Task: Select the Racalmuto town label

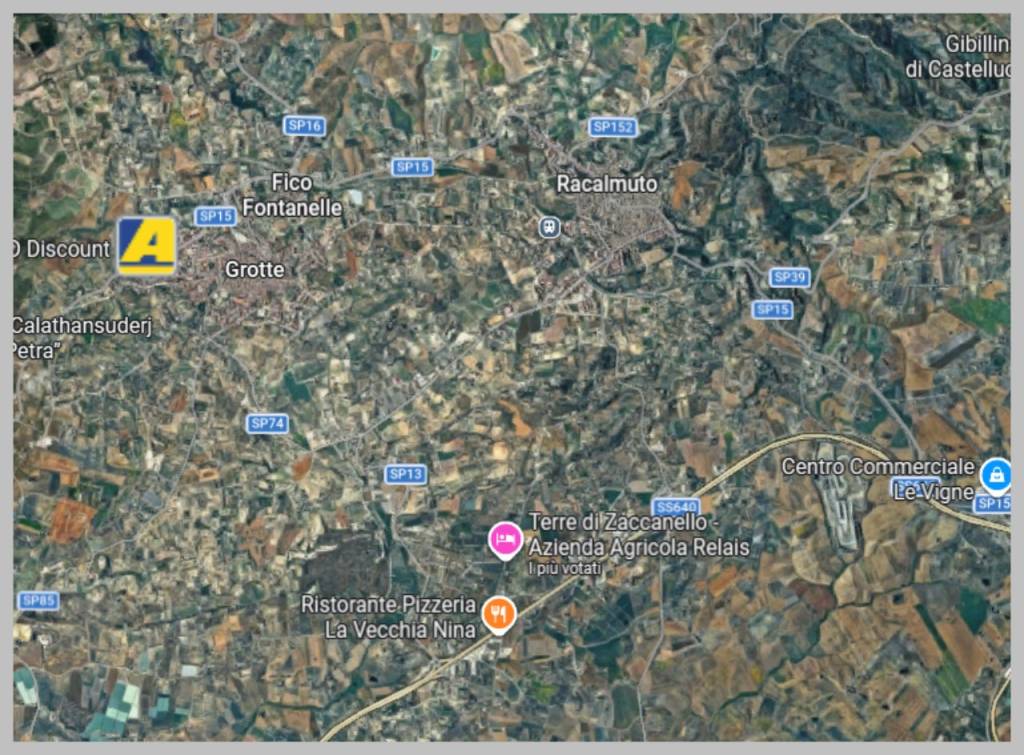Action: click(607, 184)
